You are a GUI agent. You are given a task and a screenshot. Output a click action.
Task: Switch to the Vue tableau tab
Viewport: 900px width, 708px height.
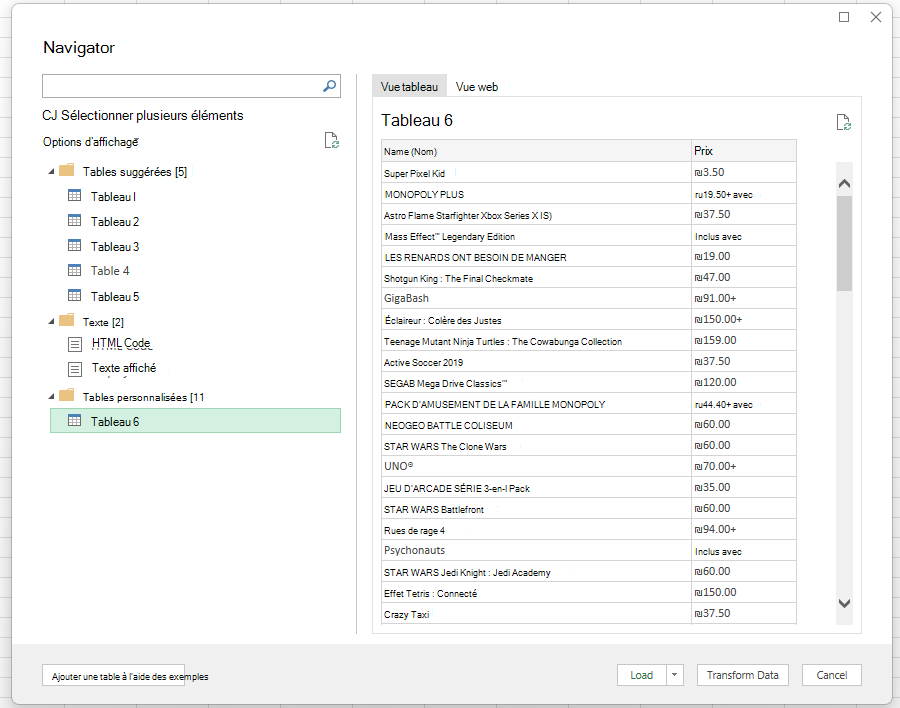click(x=409, y=87)
